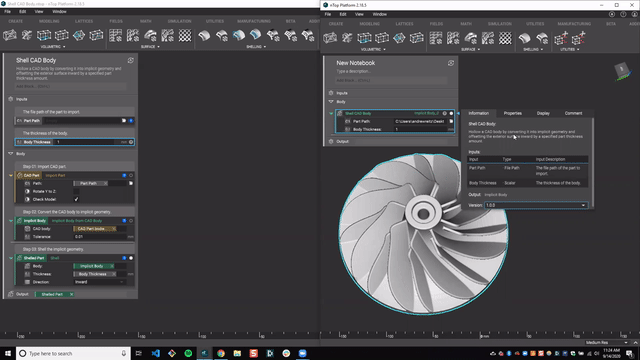This screenshot has width=640, height=360.
Task: Click the diamond-shaped Volumetric icon in left window
Action: (x=79, y=36)
